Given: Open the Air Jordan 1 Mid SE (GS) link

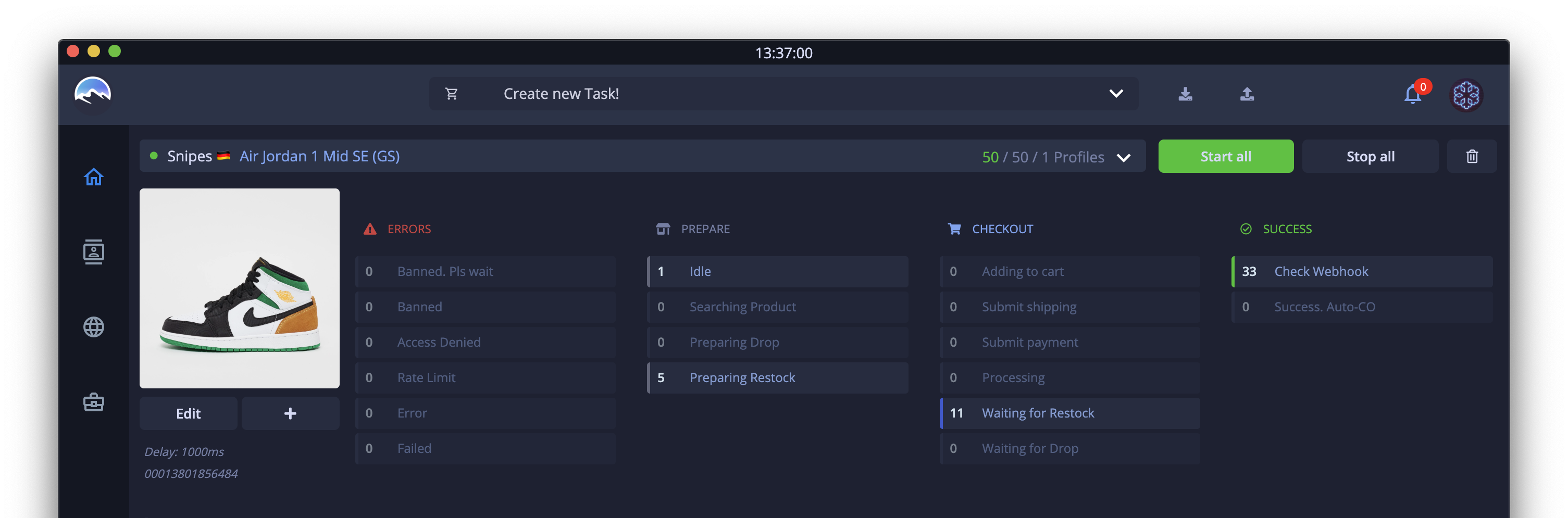Looking at the screenshot, I should click(319, 156).
